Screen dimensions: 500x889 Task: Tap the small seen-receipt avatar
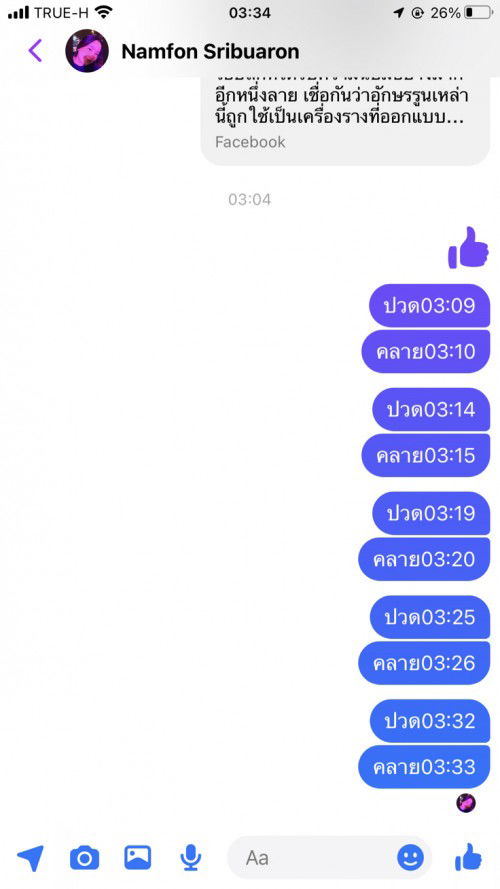466,803
